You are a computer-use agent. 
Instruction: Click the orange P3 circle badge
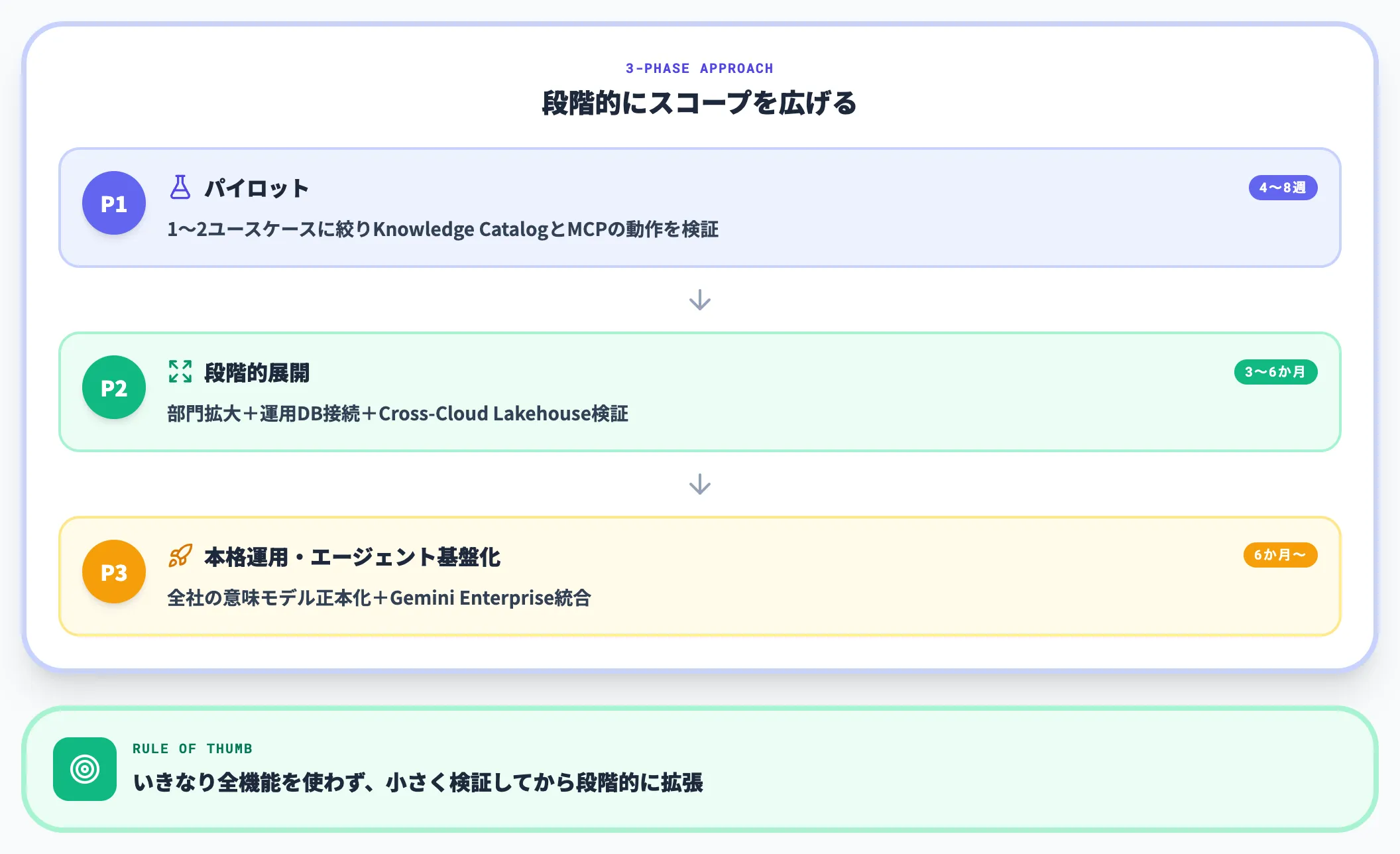coord(113,571)
